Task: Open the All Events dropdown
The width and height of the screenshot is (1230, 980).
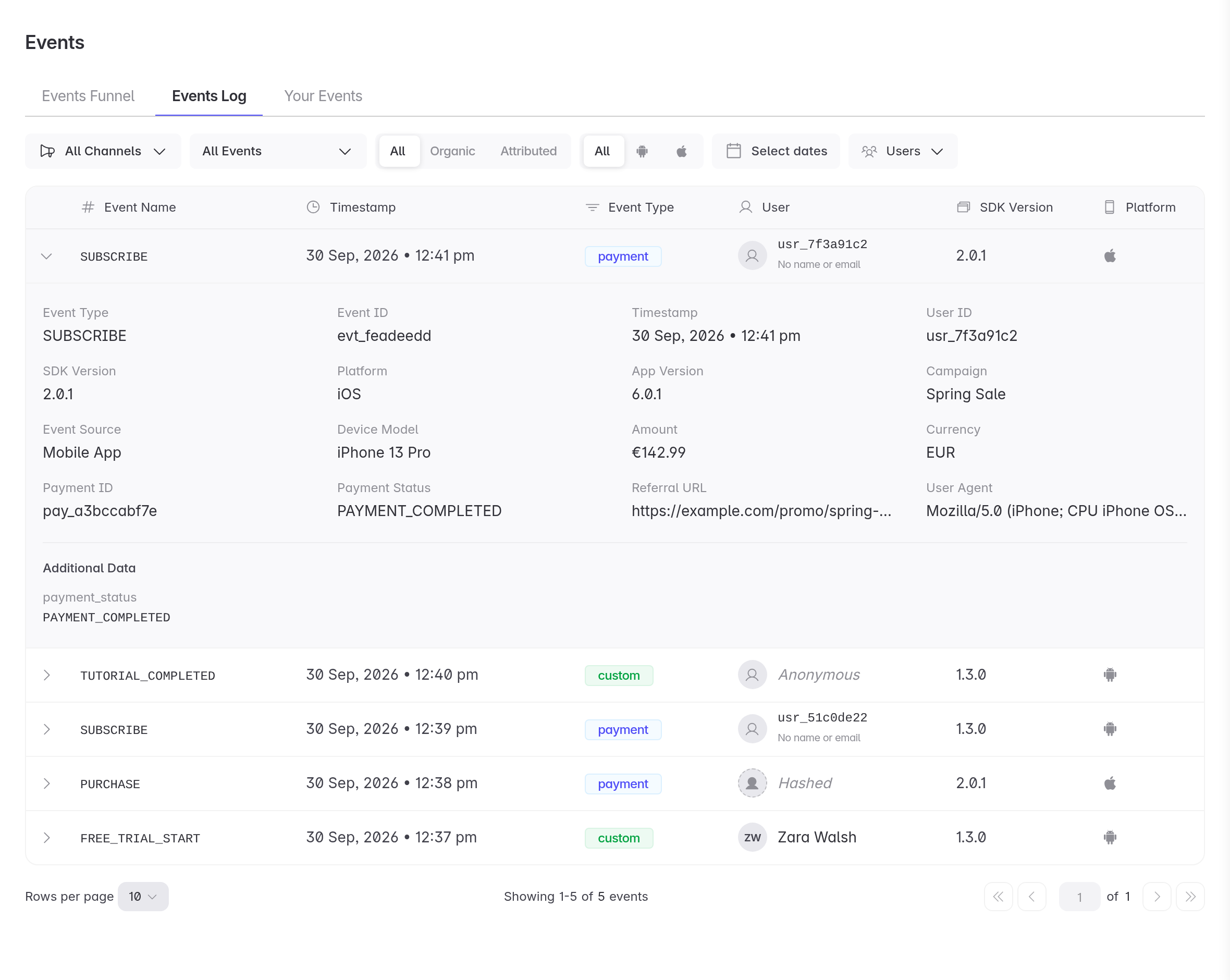Action: coord(278,151)
